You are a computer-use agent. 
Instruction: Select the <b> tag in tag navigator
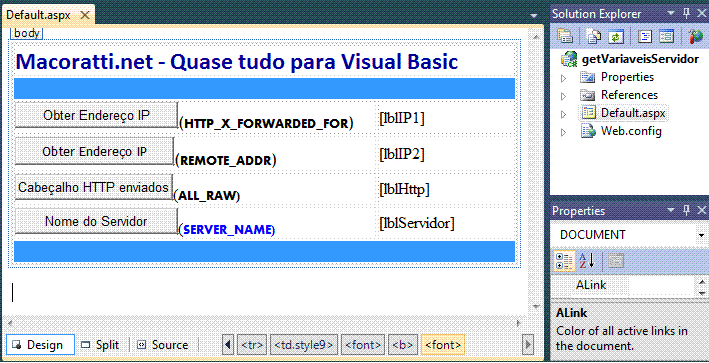(402, 345)
